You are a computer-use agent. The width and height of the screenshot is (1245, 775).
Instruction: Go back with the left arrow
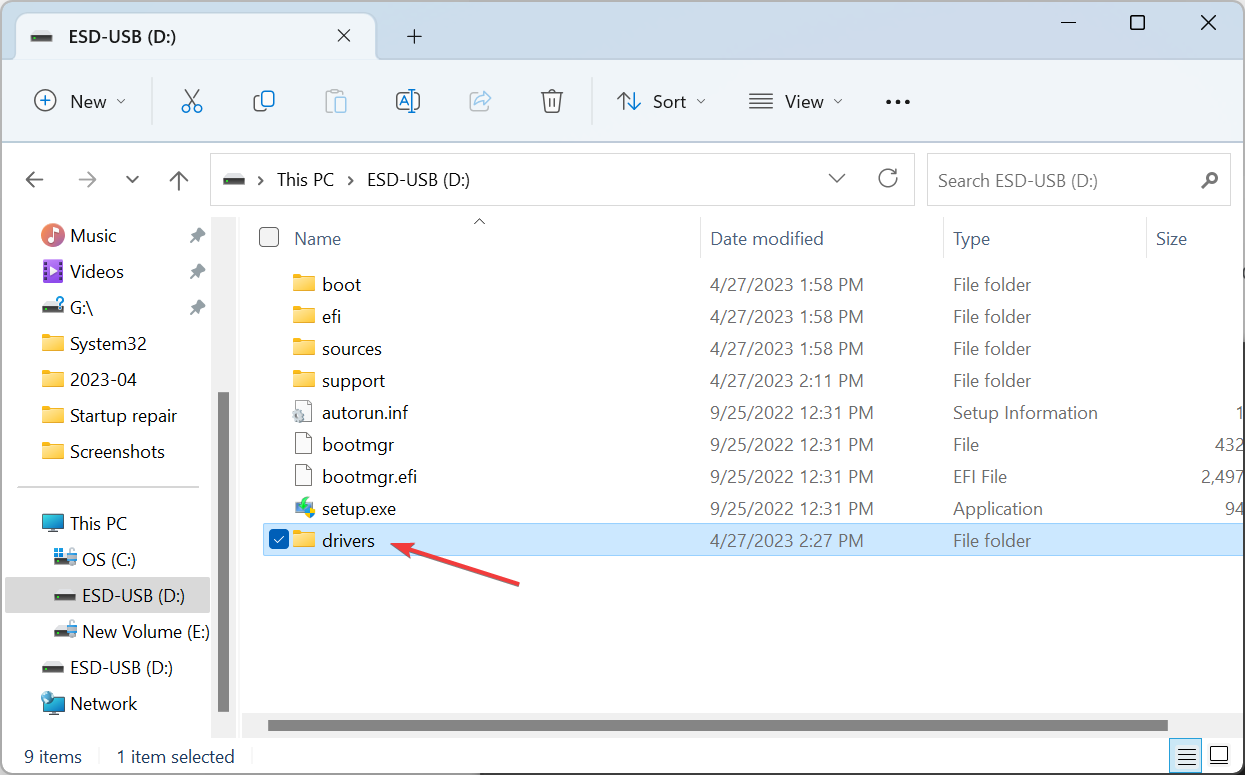(35, 180)
